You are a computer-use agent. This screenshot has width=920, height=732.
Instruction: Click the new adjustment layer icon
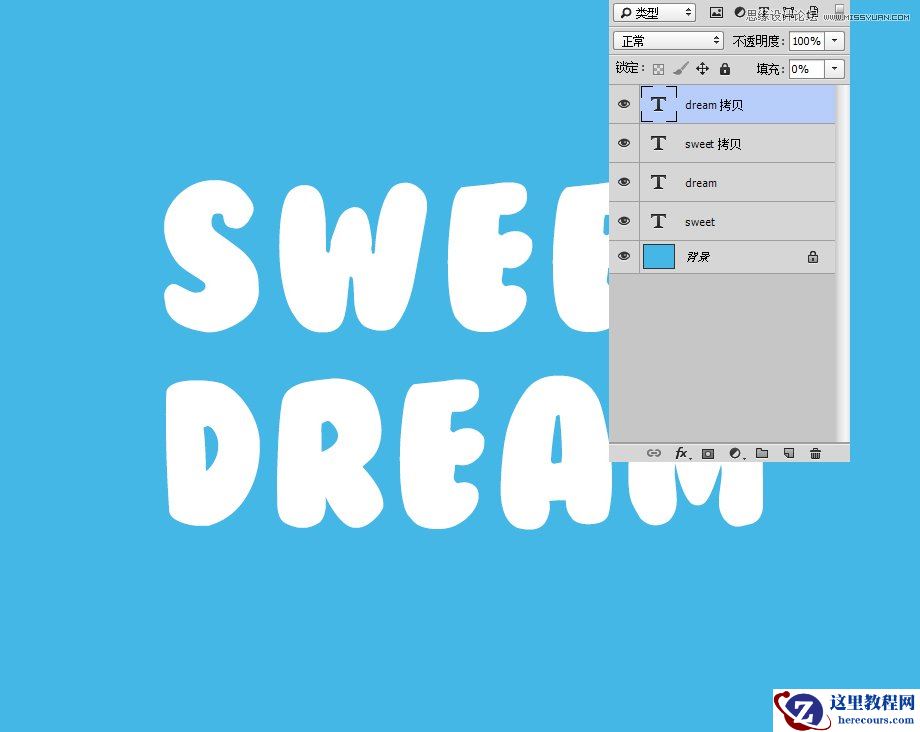click(x=735, y=453)
